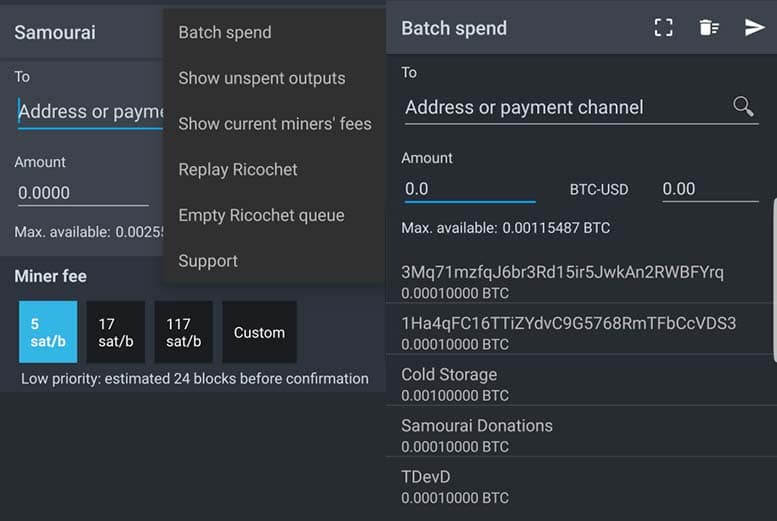
Task: Focus the Batch spend address field
Action: (565, 108)
